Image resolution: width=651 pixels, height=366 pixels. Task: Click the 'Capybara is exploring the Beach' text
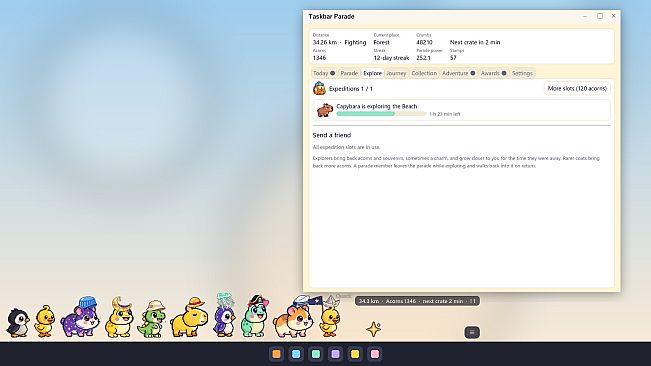pos(377,106)
